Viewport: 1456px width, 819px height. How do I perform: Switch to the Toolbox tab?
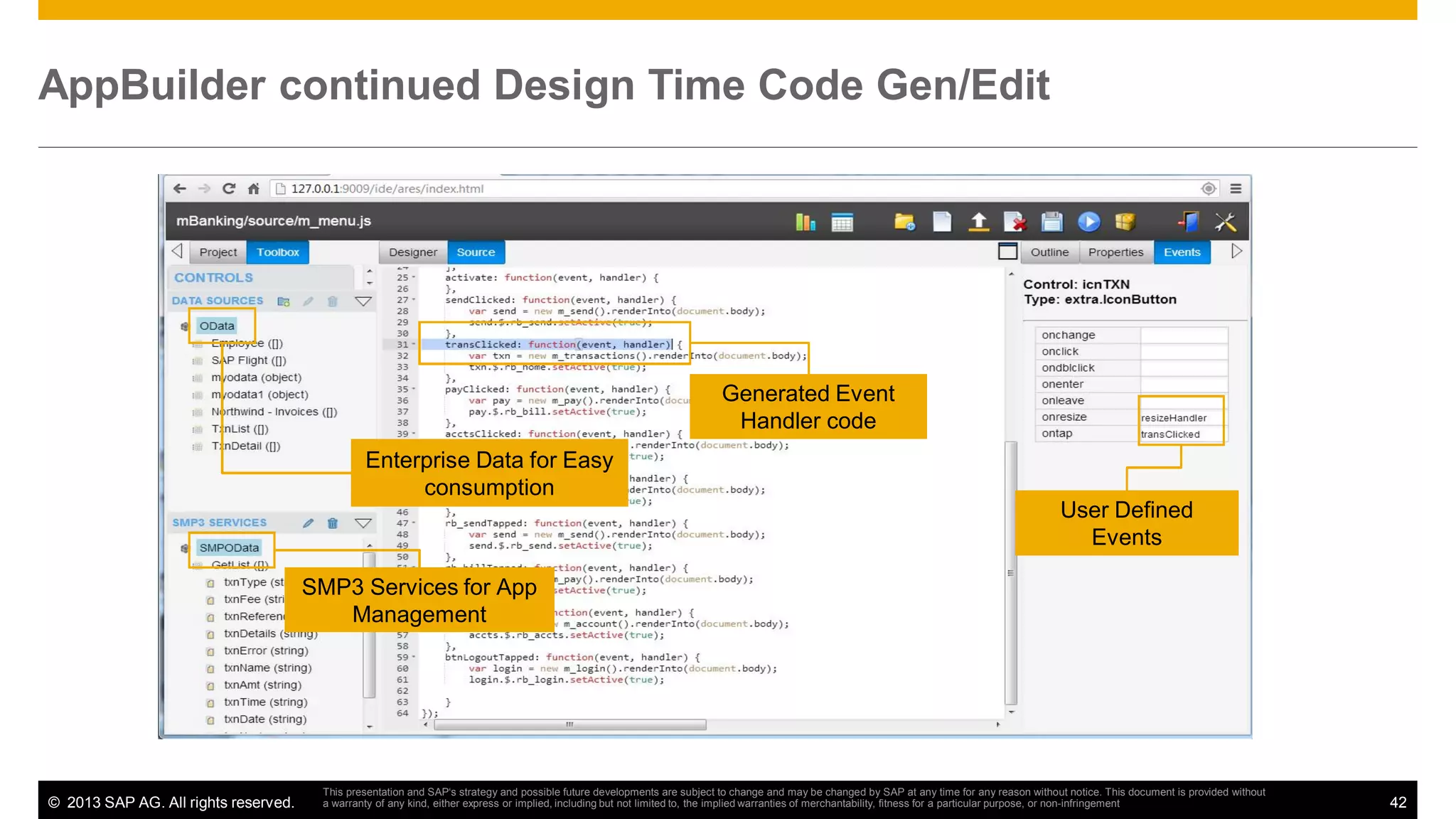point(278,252)
